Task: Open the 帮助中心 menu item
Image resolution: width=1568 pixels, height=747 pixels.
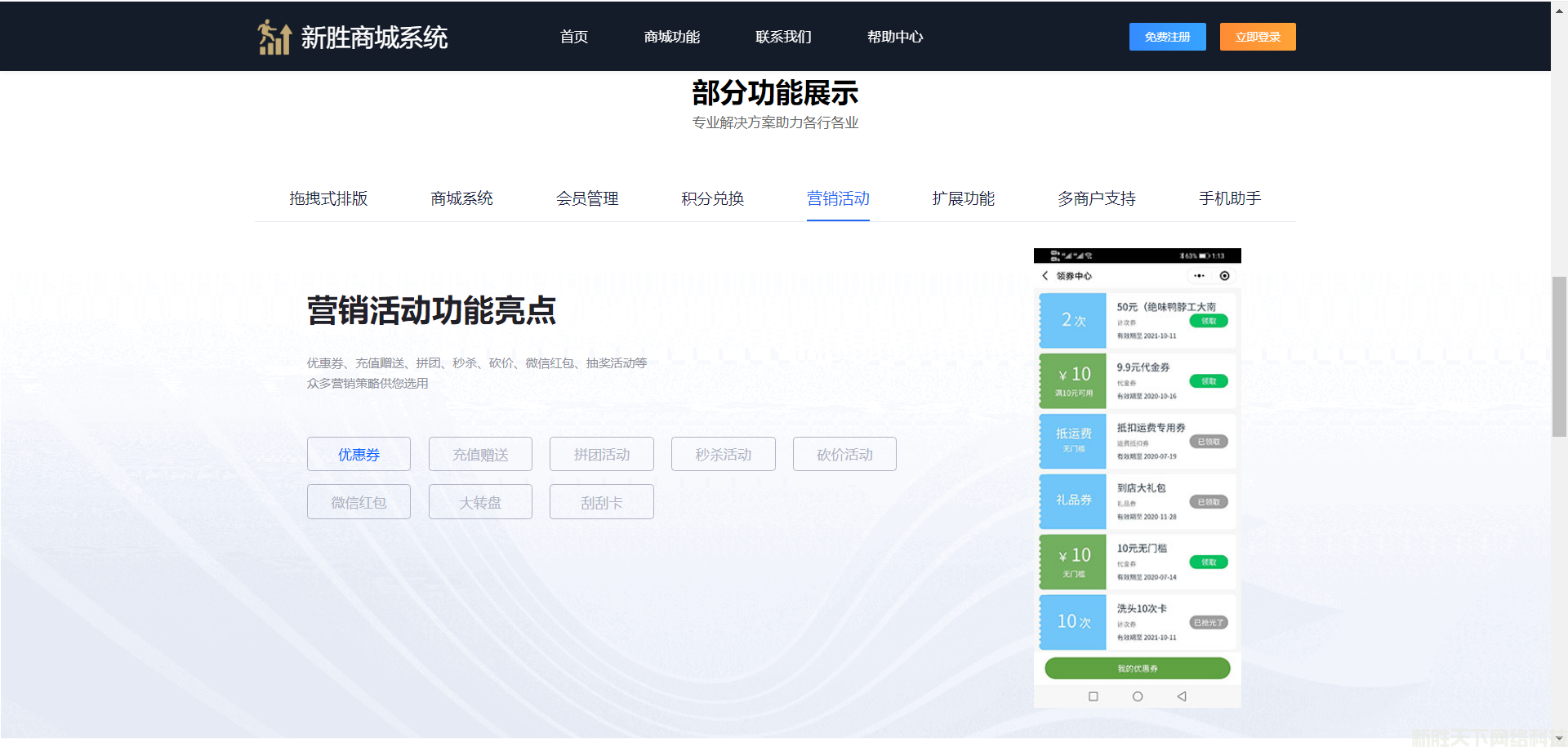Action: [x=895, y=37]
